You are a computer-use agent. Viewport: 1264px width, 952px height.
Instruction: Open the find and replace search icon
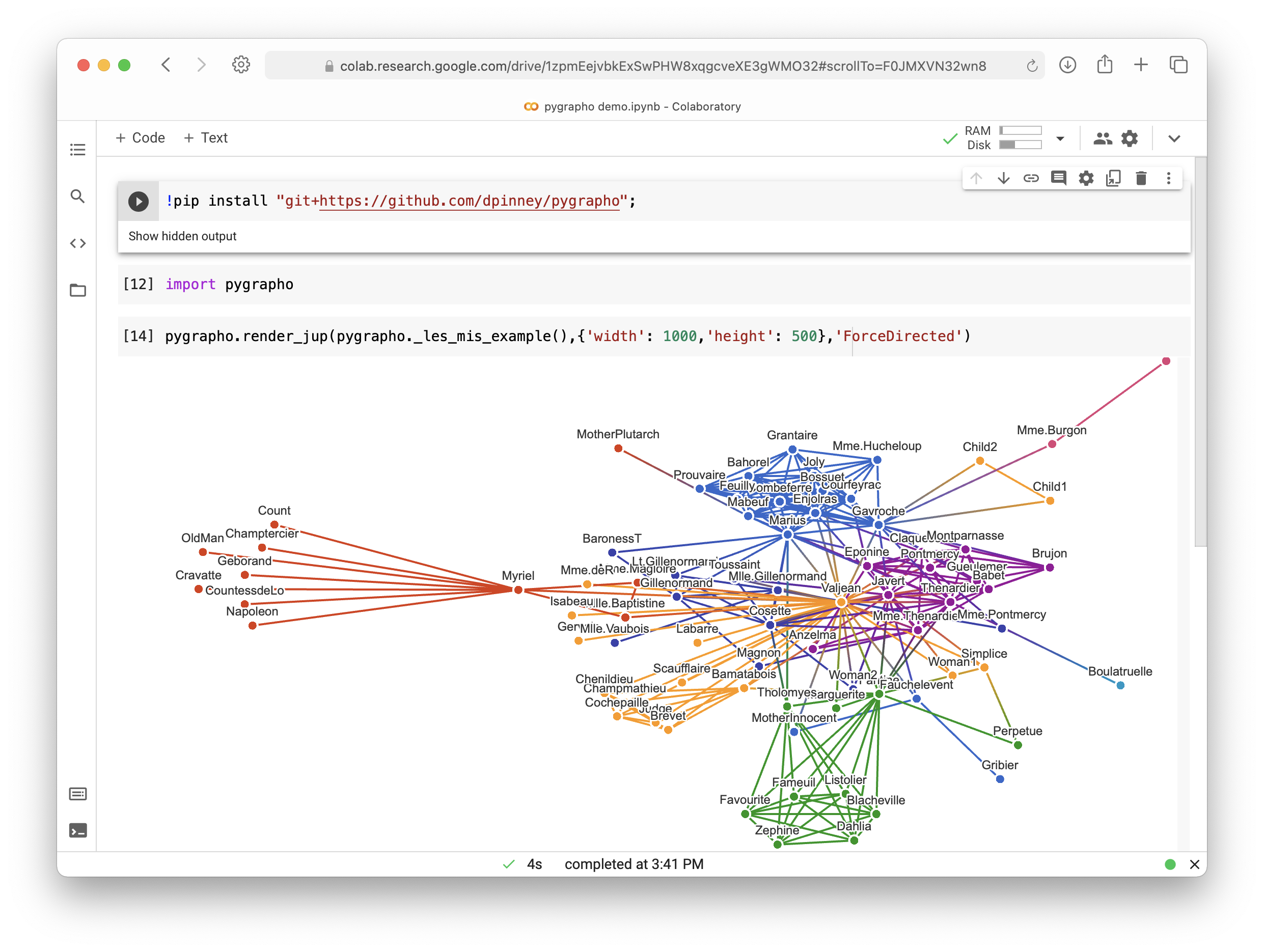click(x=78, y=197)
